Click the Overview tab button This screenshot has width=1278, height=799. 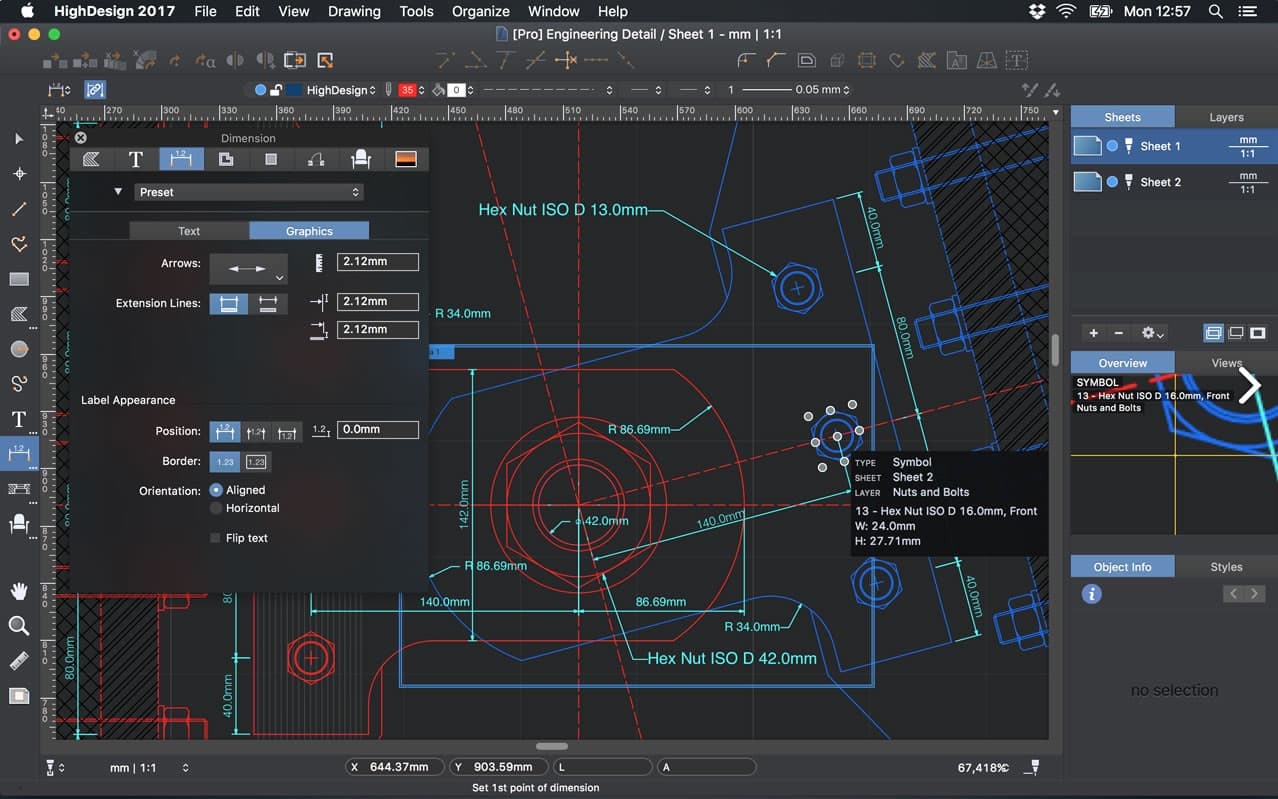[1122, 363]
